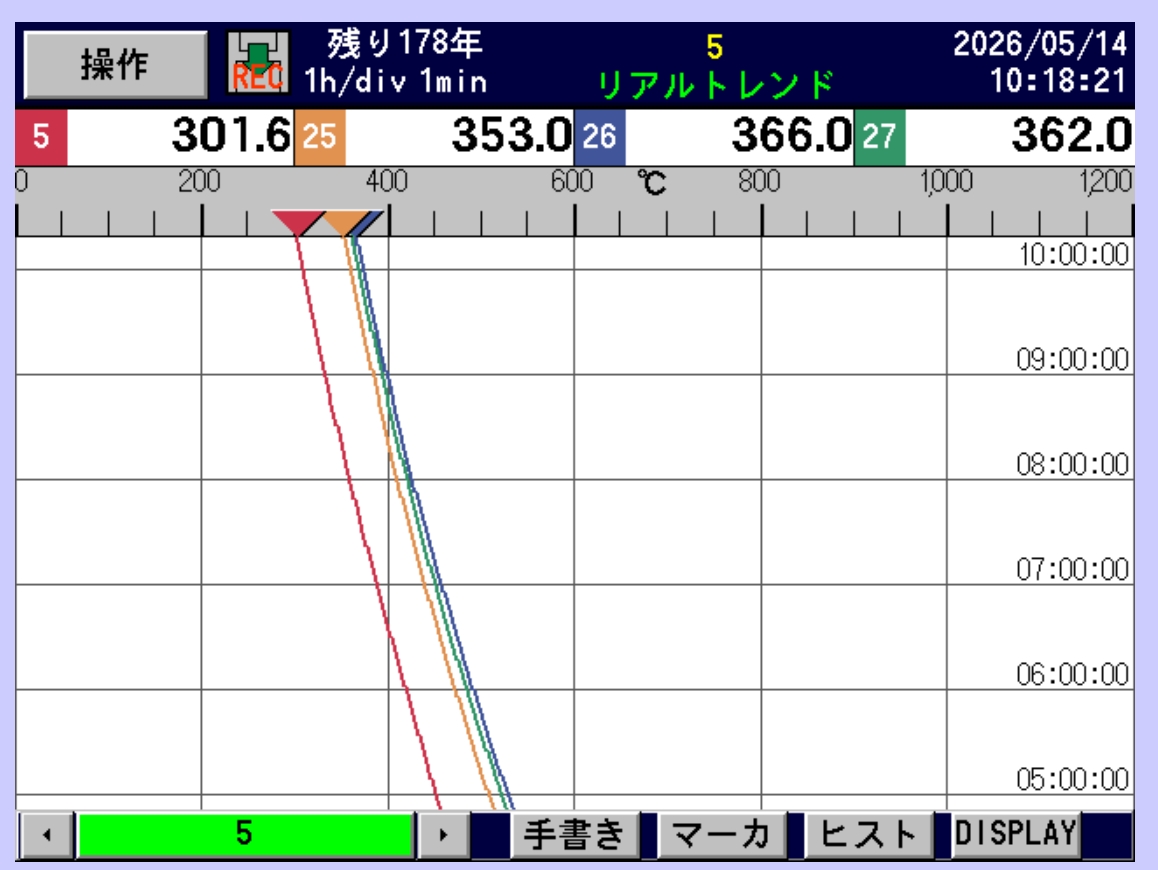Open the マーカ marker button
Screen dimensions: 1158x870
[x=722, y=835]
